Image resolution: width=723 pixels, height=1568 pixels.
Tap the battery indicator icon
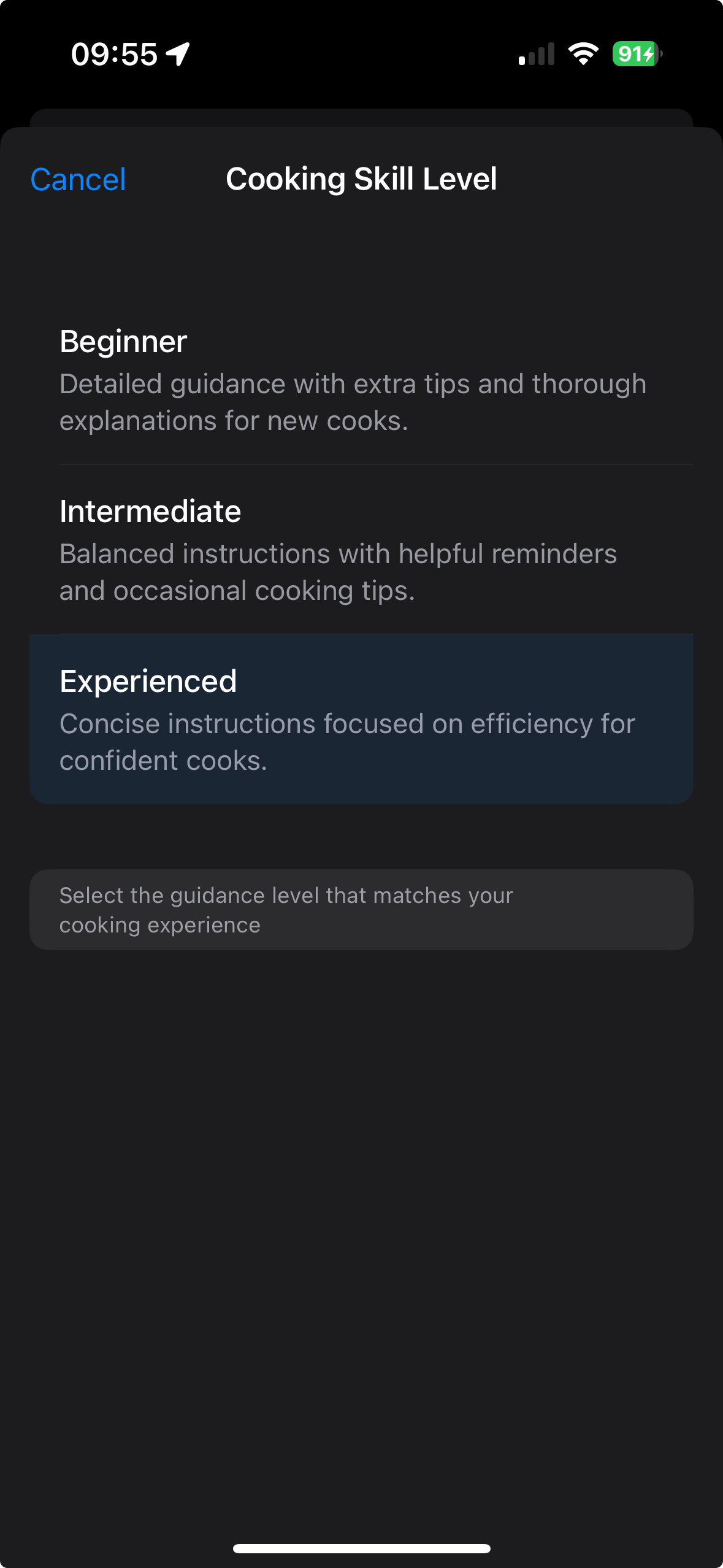click(x=638, y=54)
